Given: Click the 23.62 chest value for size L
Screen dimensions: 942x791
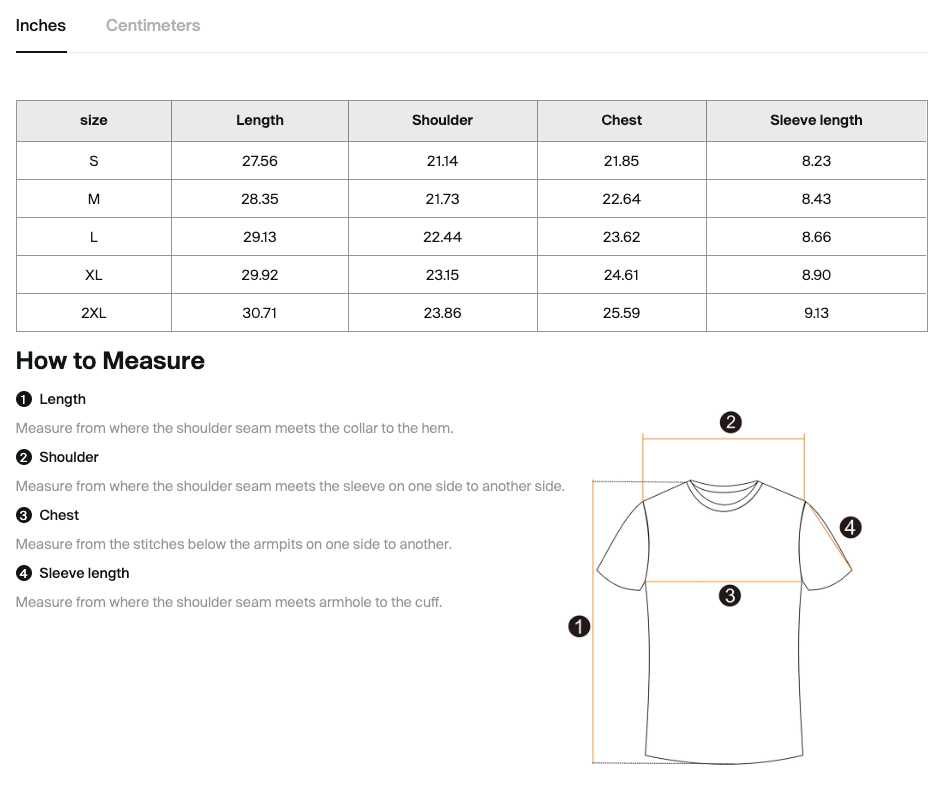Looking at the screenshot, I should pyautogui.click(x=621, y=237).
